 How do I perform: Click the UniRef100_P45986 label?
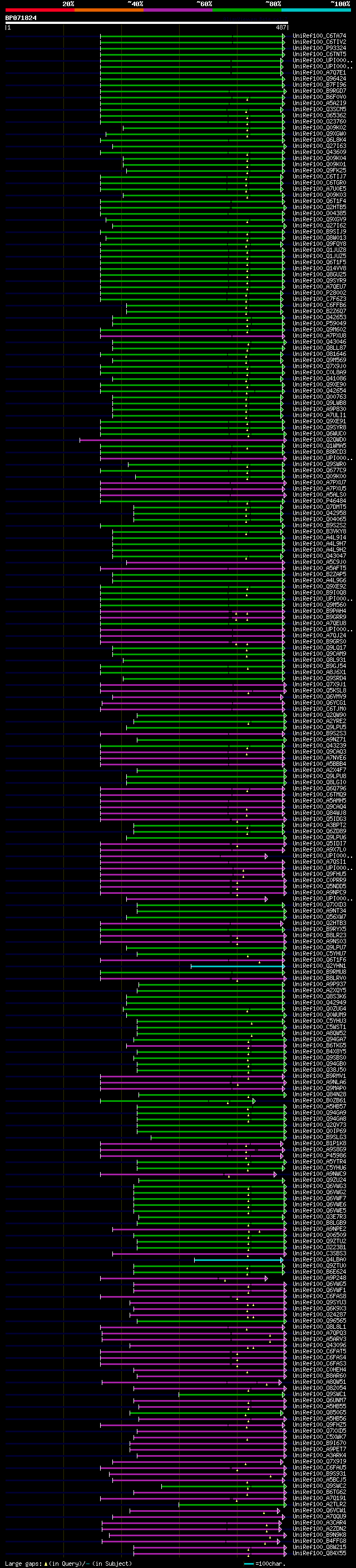[319, 1155]
